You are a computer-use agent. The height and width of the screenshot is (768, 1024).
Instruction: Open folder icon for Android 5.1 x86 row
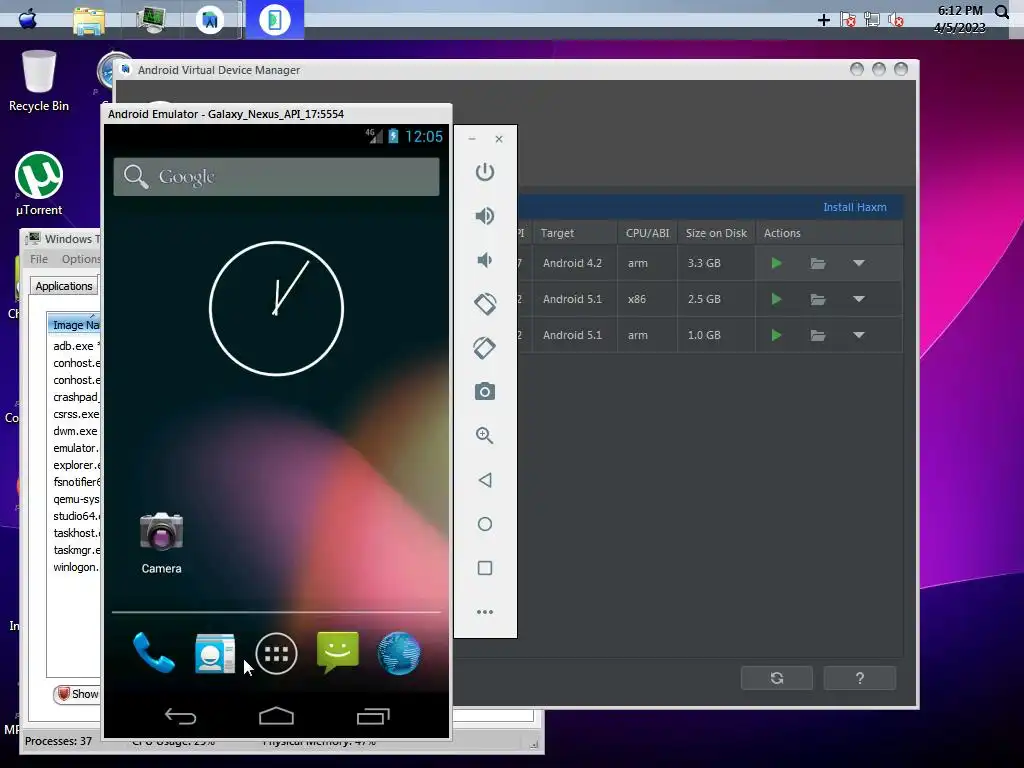pos(818,299)
